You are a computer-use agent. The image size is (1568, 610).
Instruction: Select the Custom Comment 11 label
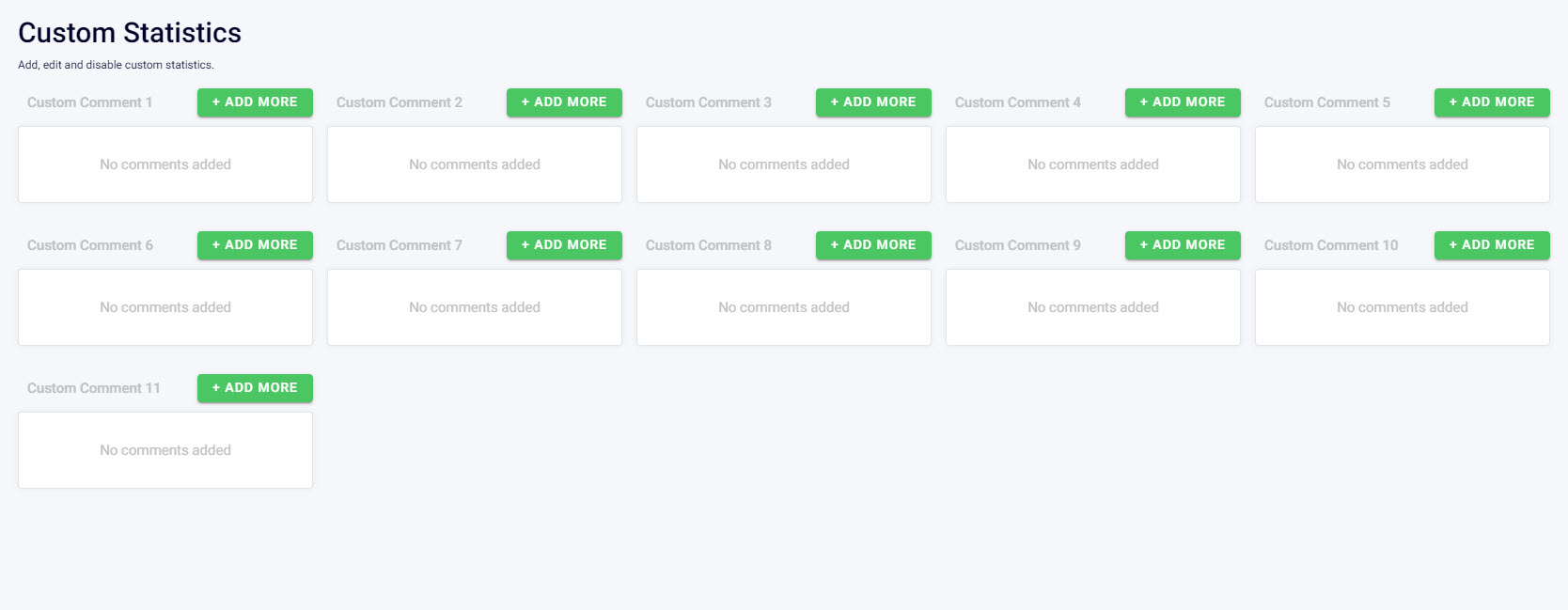(x=94, y=388)
